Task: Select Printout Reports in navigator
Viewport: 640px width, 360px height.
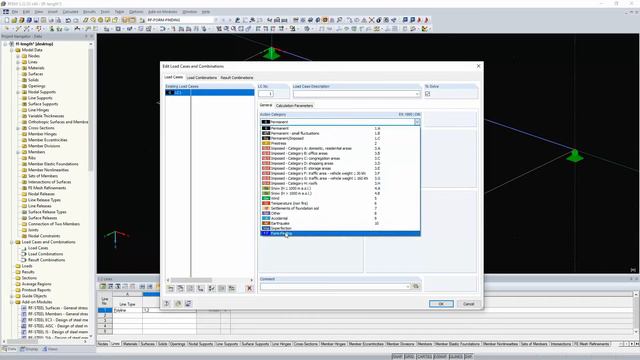Action: point(36,290)
